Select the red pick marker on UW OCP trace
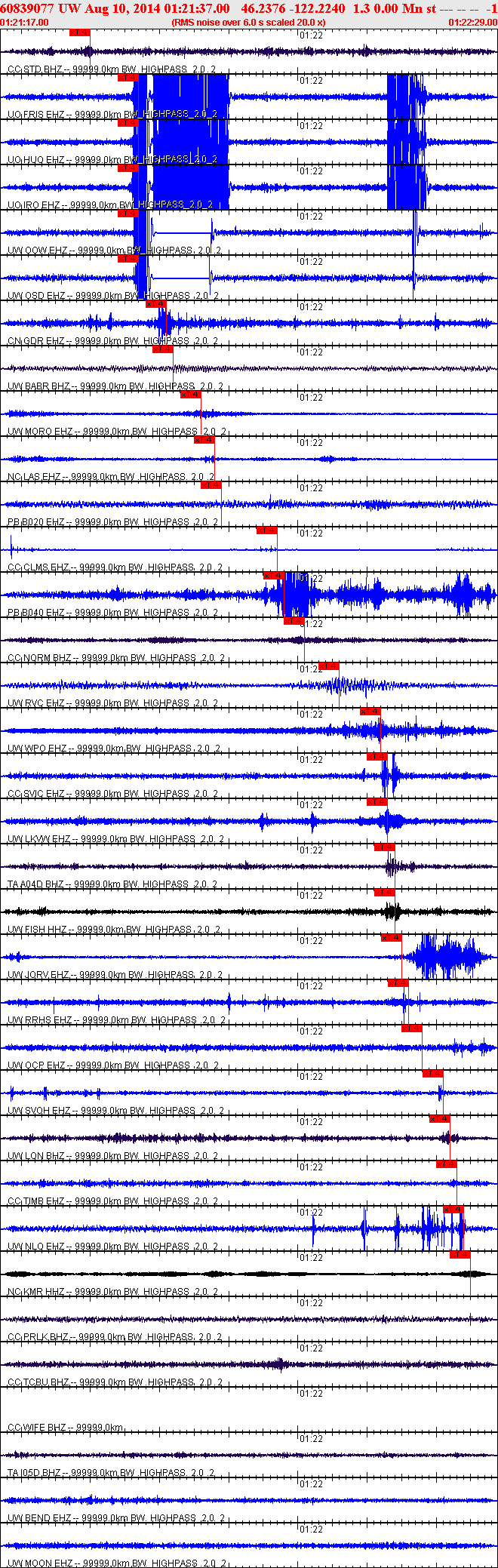 (x=411, y=1028)
